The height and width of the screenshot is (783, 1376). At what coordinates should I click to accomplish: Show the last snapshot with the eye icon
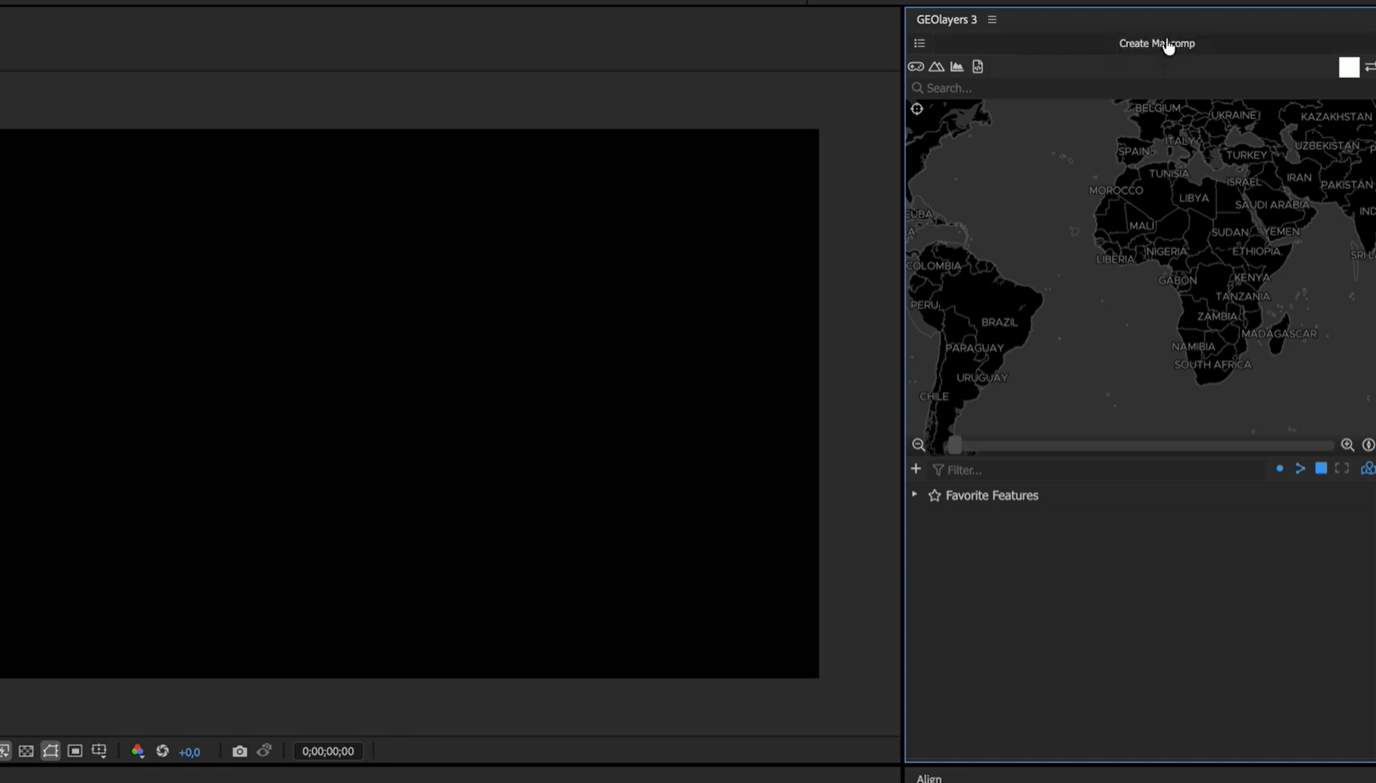click(264, 750)
